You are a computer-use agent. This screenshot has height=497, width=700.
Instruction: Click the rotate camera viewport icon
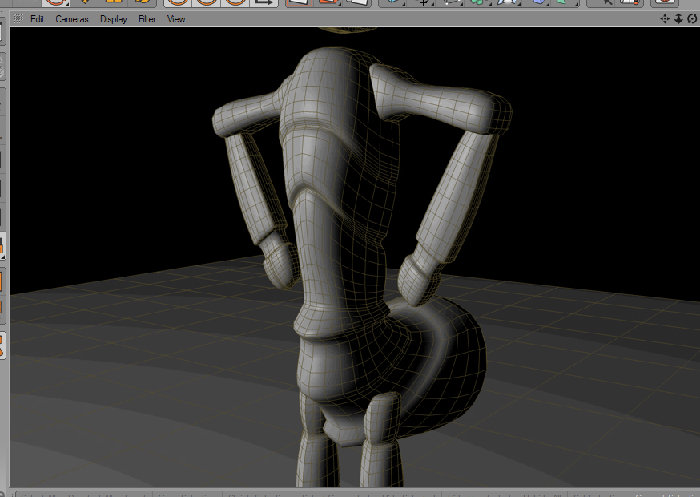(x=692, y=18)
